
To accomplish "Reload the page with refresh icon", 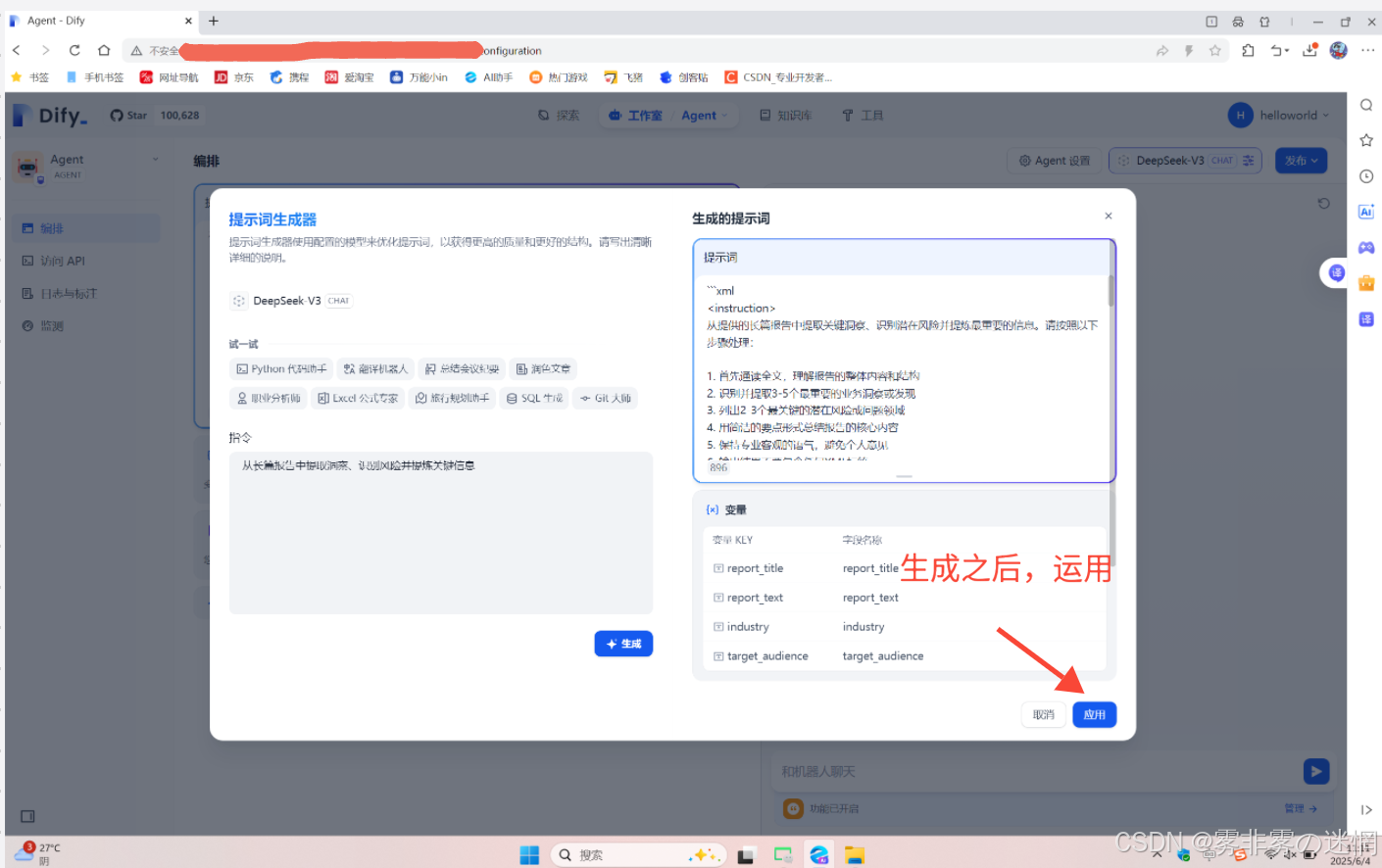I will [x=74, y=50].
